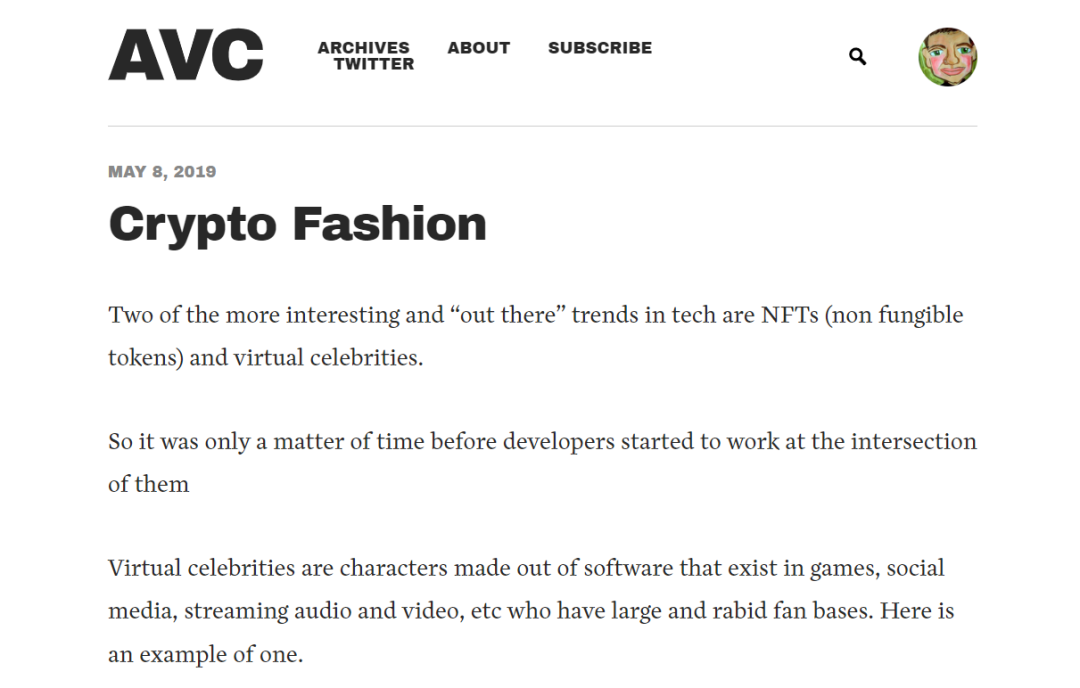Click "an example of one." sentence ending
The width and height of the screenshot is (1080, 688).
[205, 654]
